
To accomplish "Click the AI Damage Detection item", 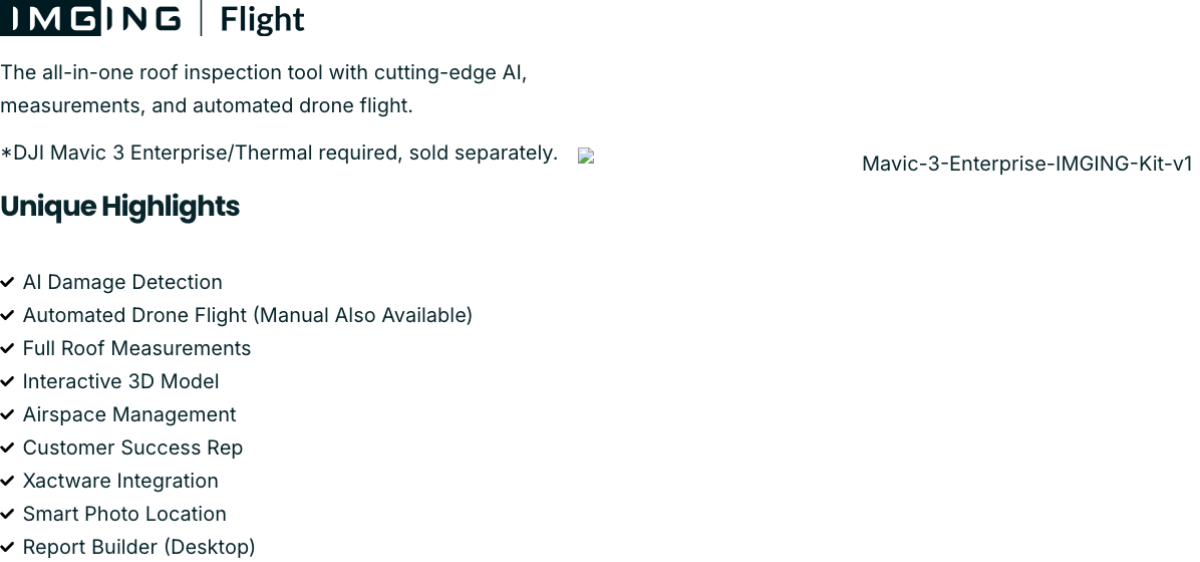I will click(122, 283).
